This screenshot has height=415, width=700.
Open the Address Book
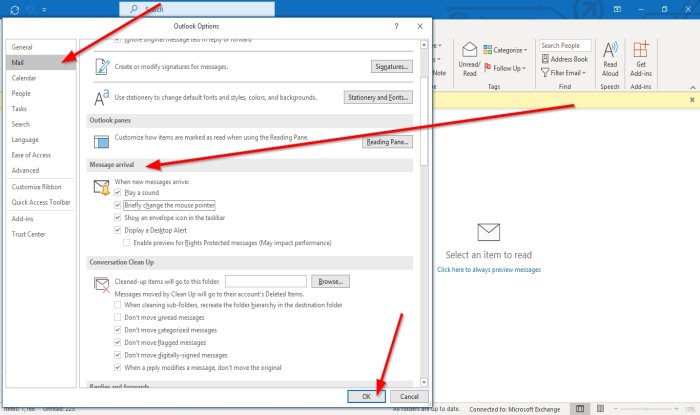click(565, 59)
